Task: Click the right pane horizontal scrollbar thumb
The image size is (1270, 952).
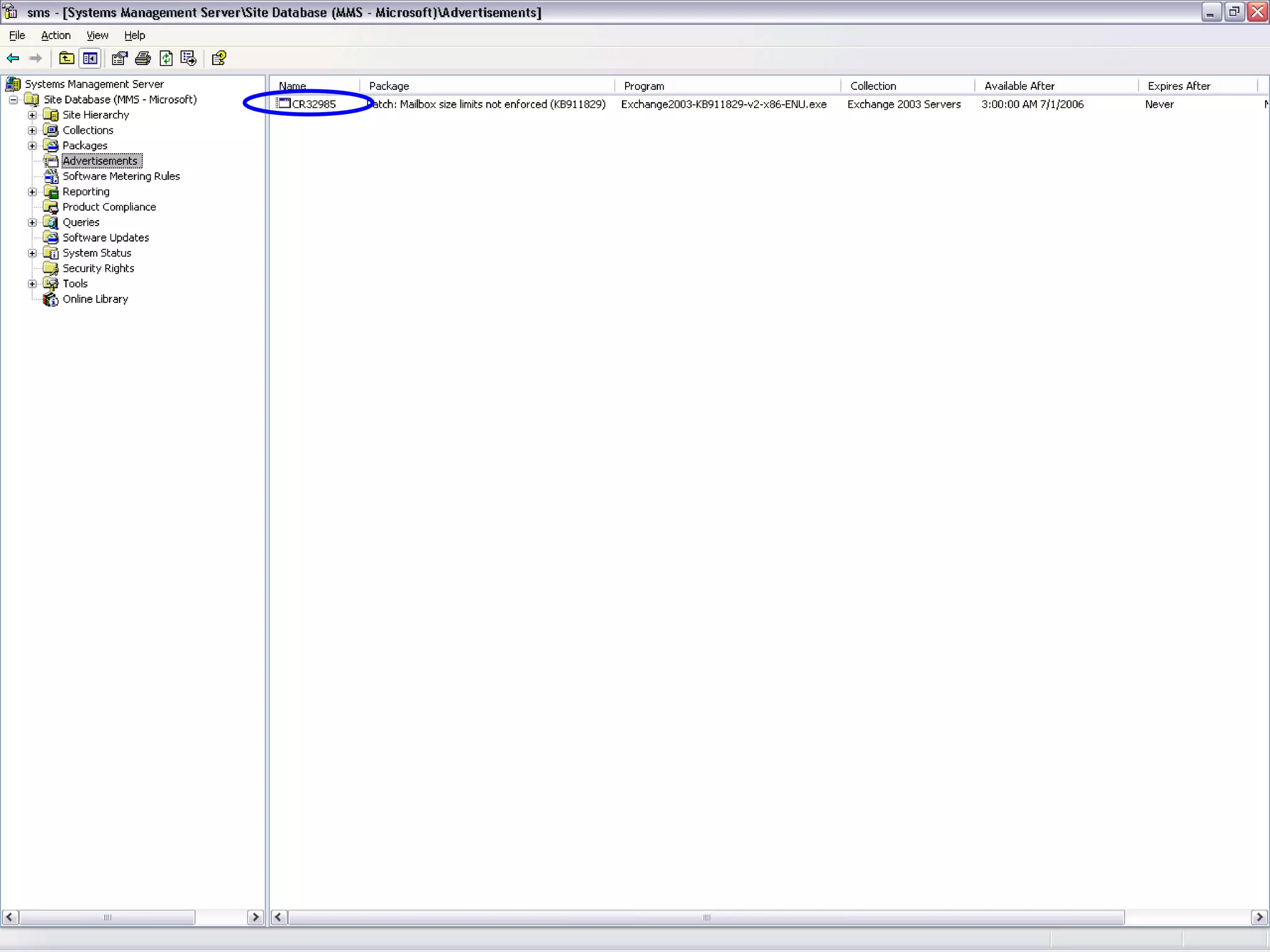Action: [706, 917]
